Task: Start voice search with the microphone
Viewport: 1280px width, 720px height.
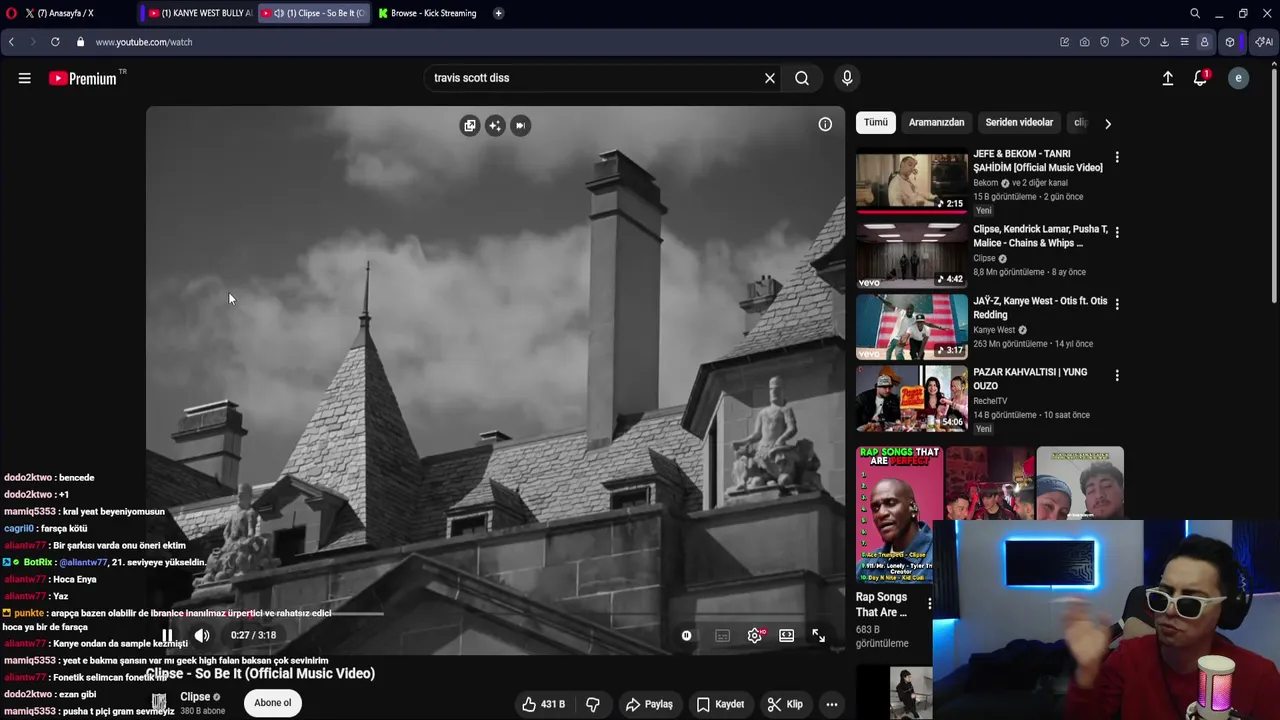Action: [x=847, y=78]
